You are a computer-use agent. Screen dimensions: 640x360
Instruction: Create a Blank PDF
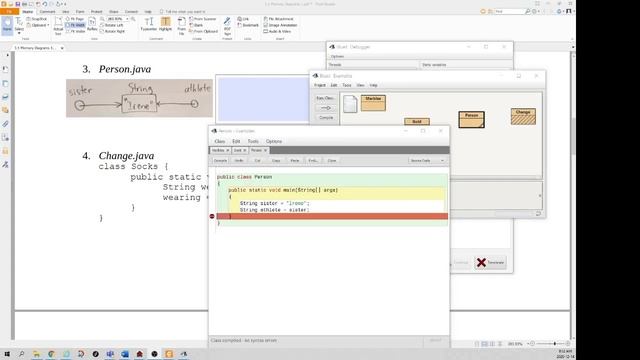click(x=196, y=25)
